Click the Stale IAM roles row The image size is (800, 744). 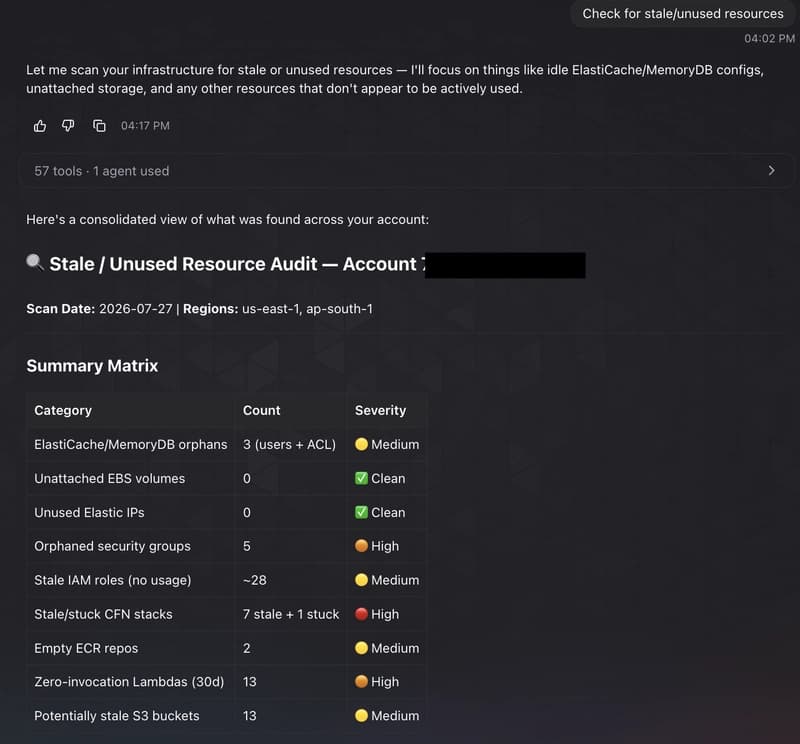click(227, 580)
